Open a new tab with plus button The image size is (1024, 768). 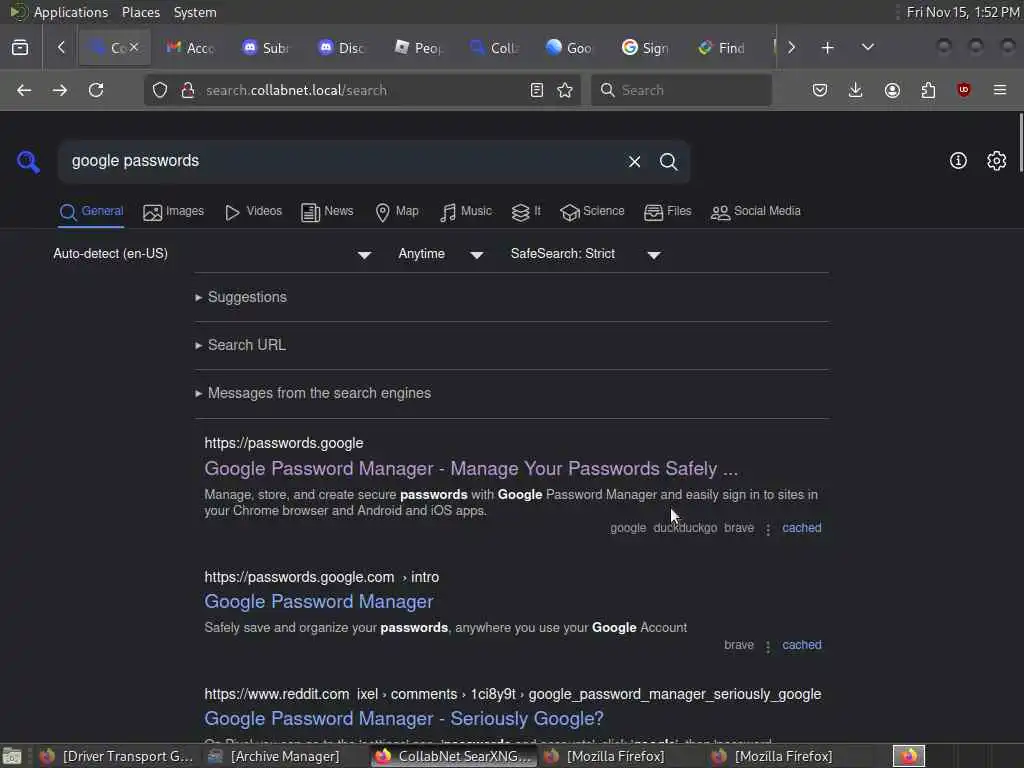[x=827, y=48]
